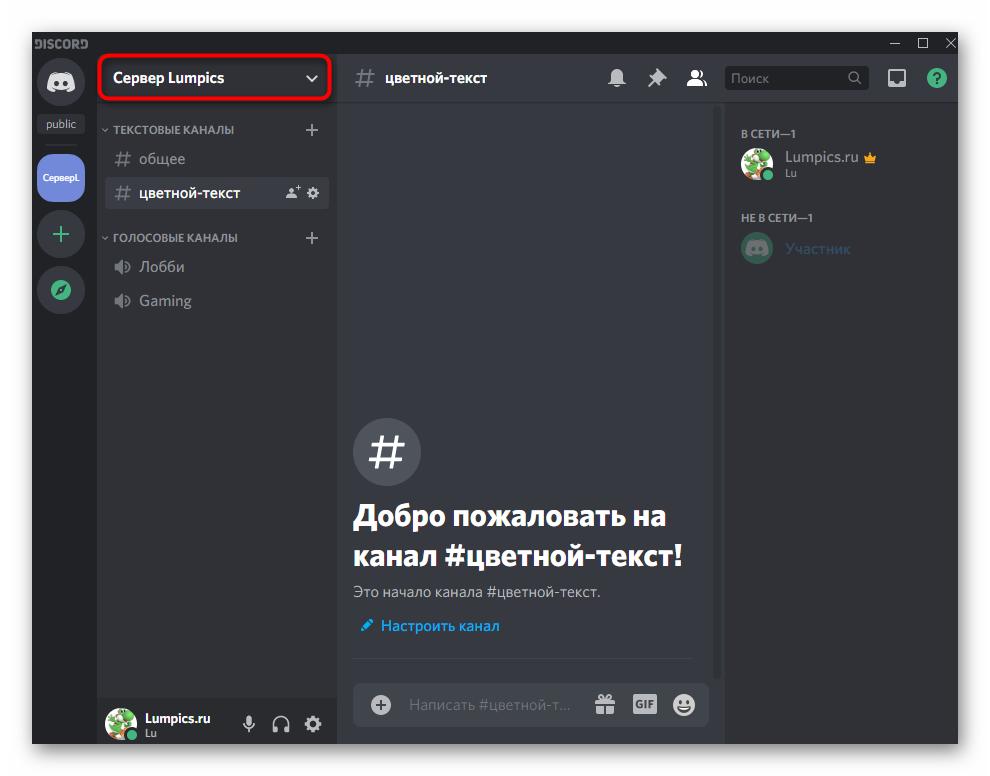990x776 pixels.
Task: Open the gift icon in message bar
Action: pyautogui.click(x=605, y=705)
